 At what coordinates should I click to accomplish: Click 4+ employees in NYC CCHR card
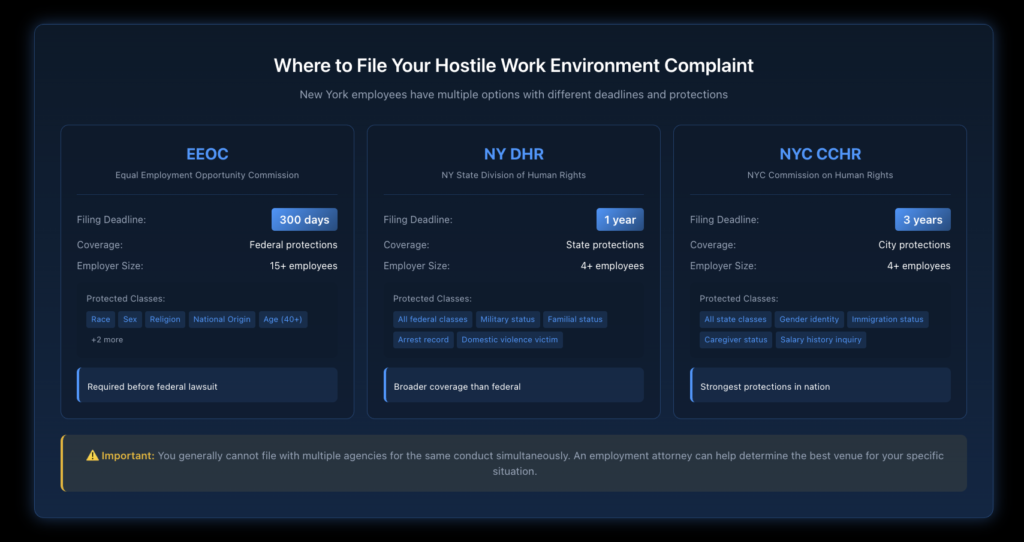click(919, 266)
